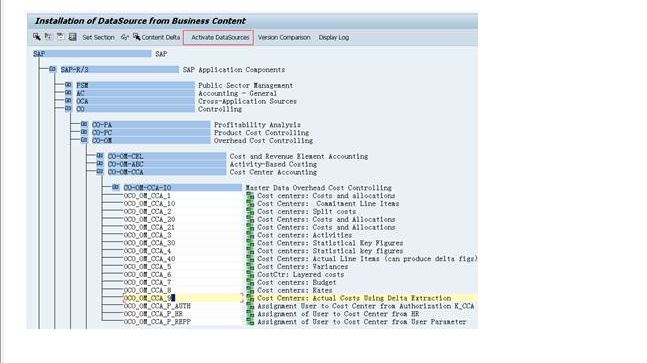647x363 pixels.
Task: Select 0CO_OM_CCA_7 tree entry
Action: (x=147, y=282)
